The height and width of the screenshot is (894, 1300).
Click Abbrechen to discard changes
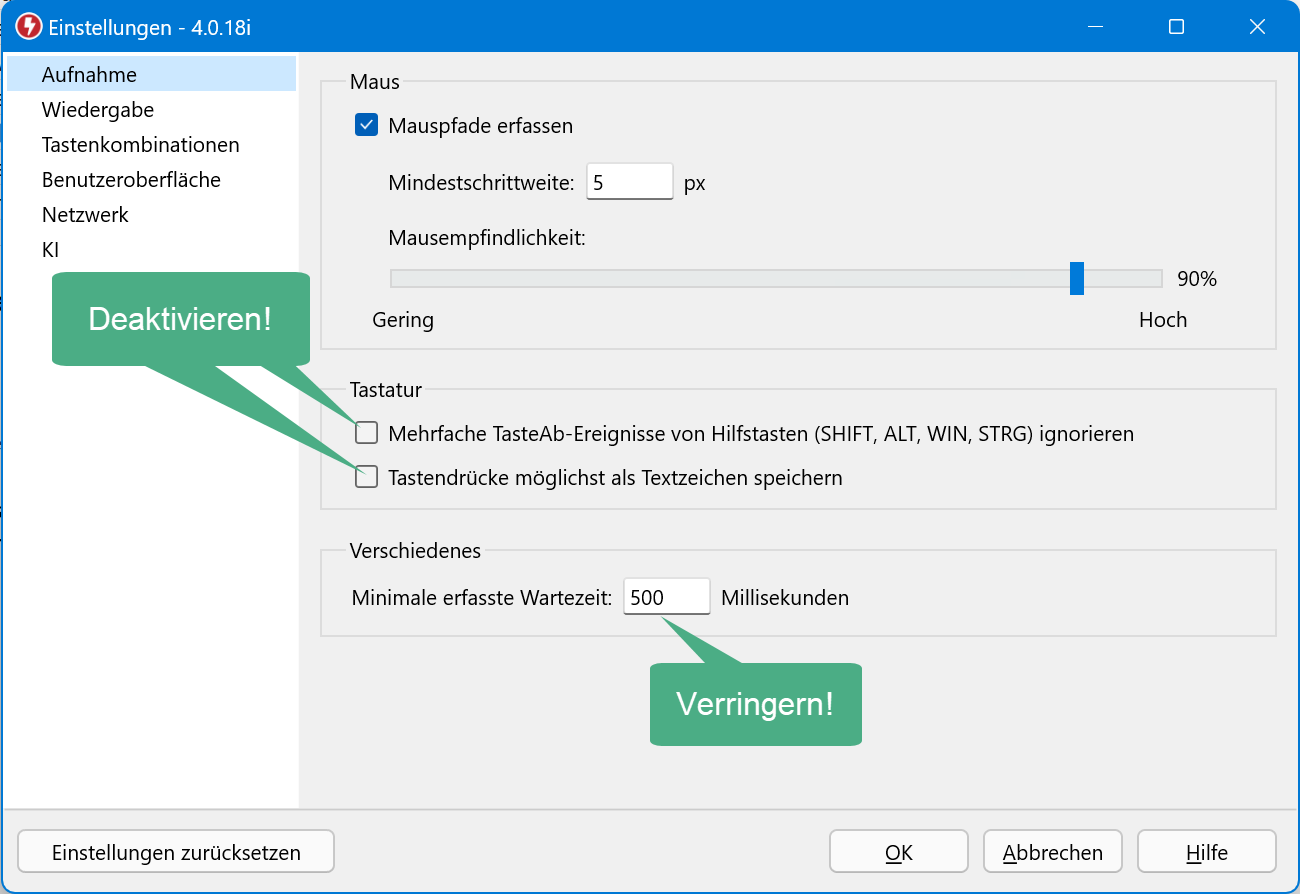tap(1052, 853)
